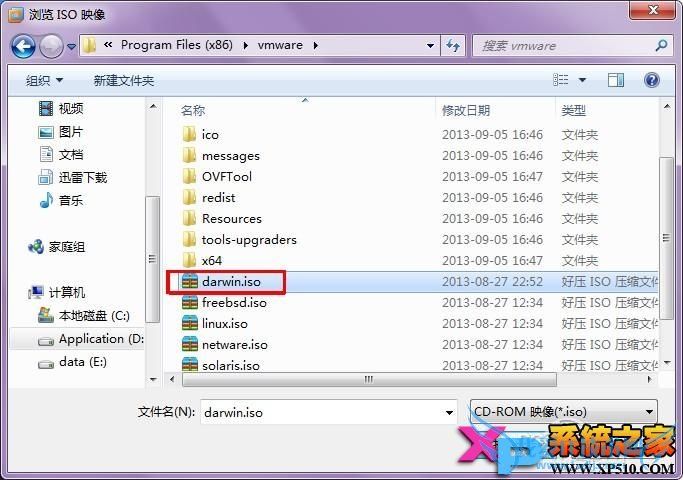Select the redist folder icon
The width and height of the screenshot is (683, 480).
coord(189,197)
